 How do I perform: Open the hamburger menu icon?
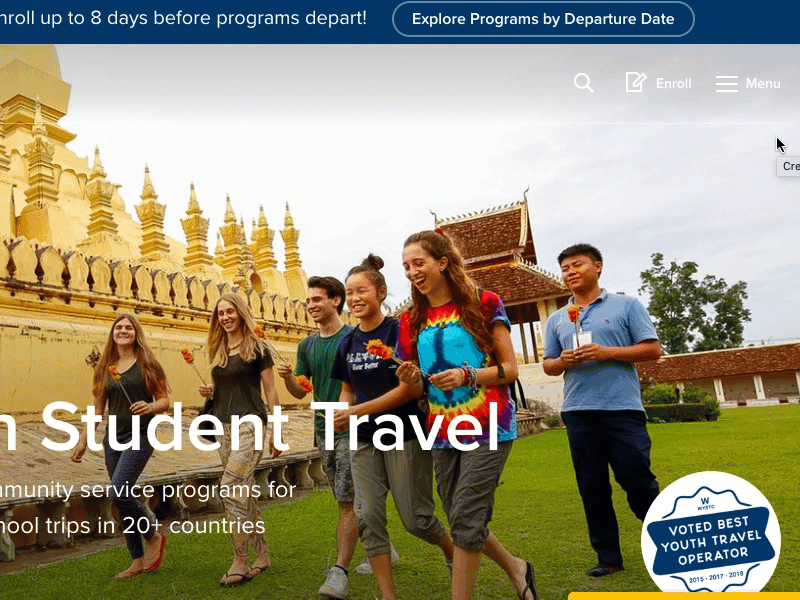[x=727, y=84]
